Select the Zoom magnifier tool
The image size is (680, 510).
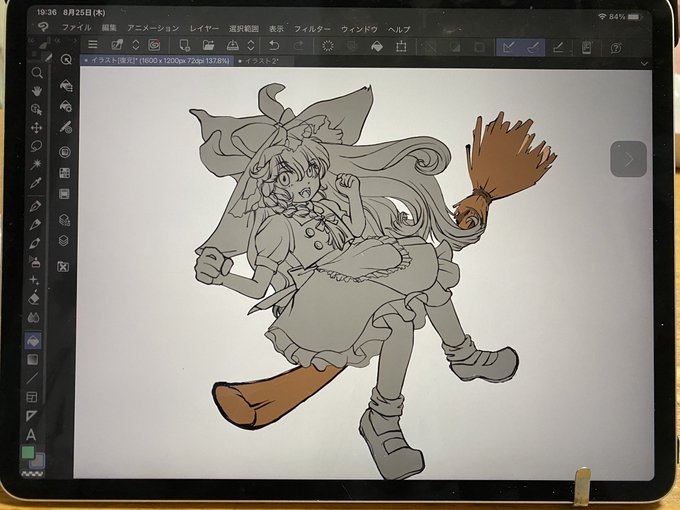point(37,72)
